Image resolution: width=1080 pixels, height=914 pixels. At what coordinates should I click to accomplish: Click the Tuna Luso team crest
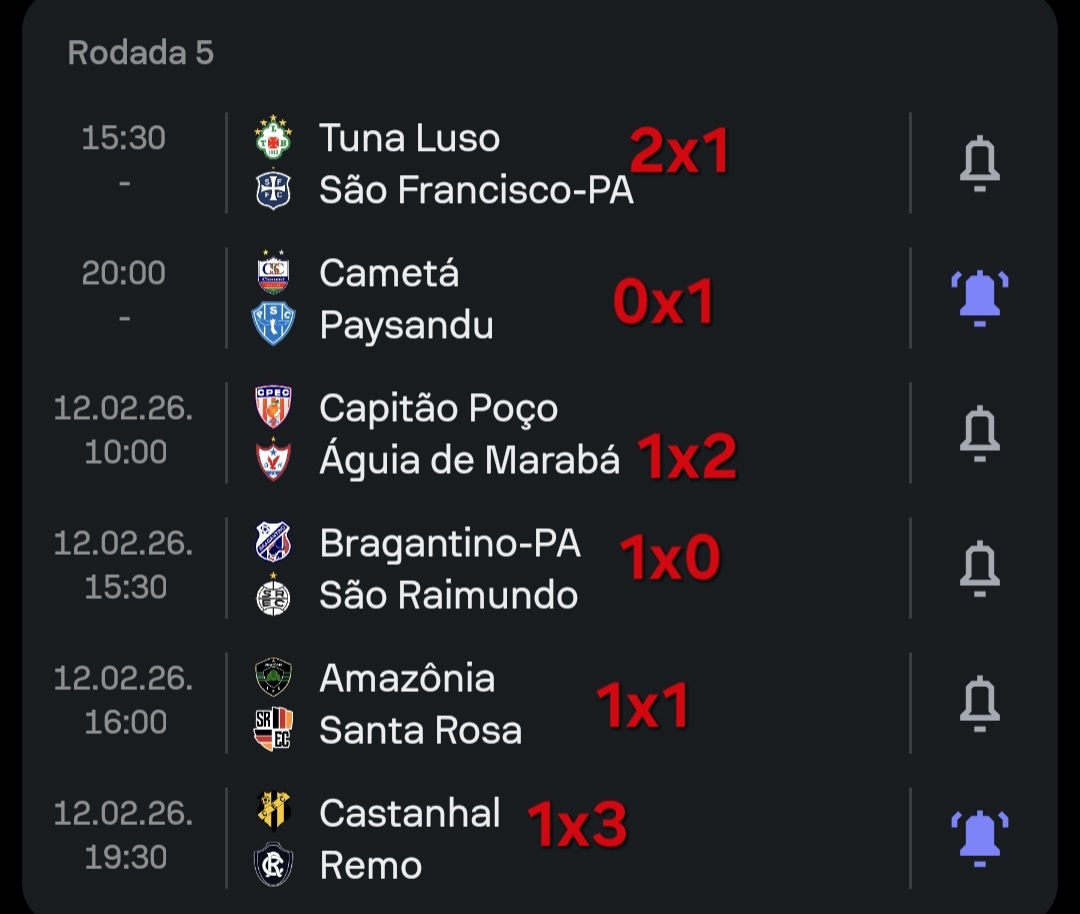pos(273,137)
